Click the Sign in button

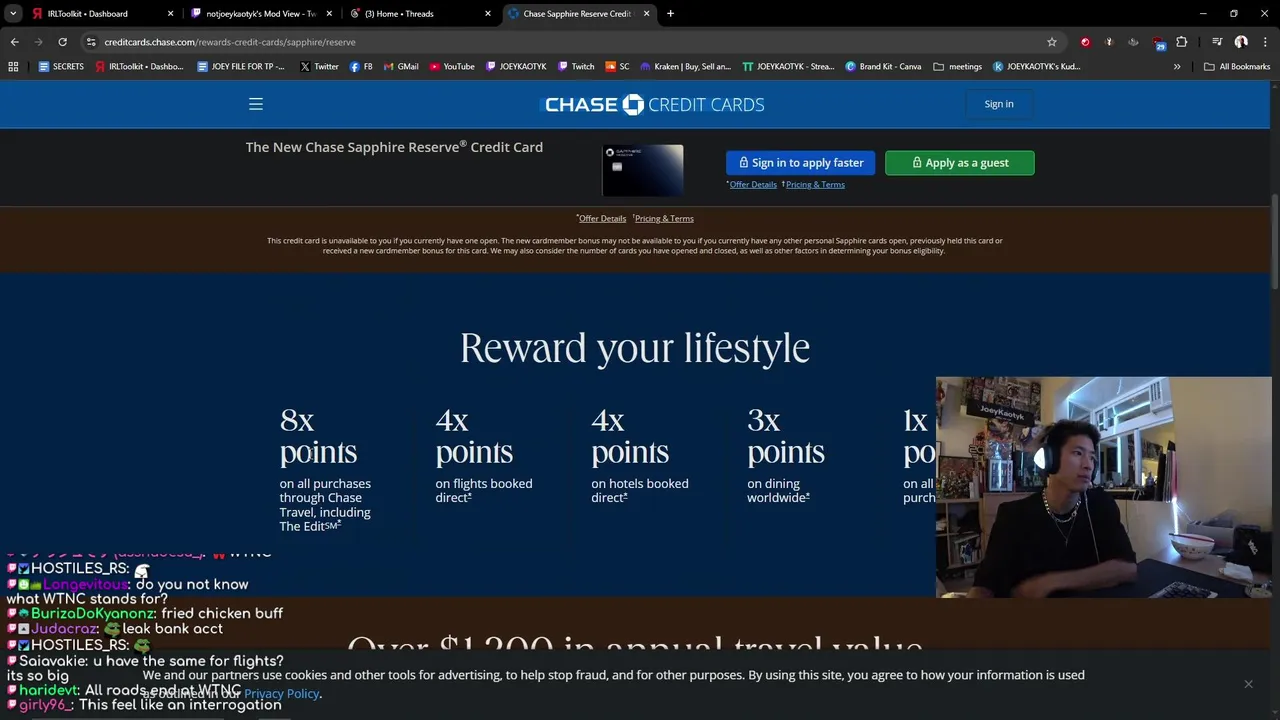click(x=999, y=104)
